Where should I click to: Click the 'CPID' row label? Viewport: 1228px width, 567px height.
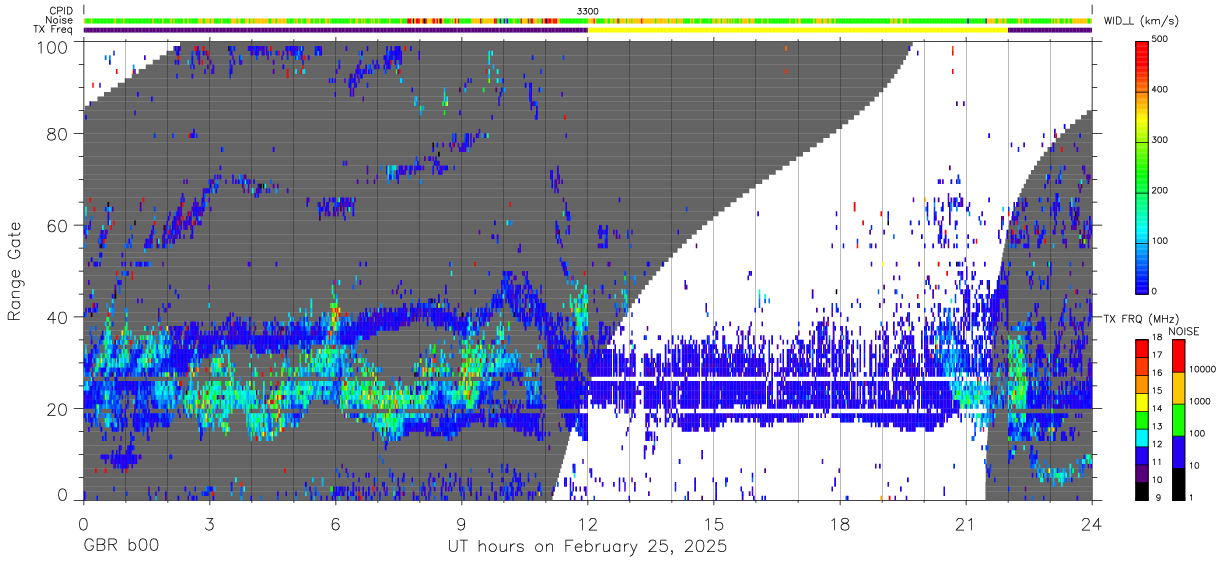[61, 11]
